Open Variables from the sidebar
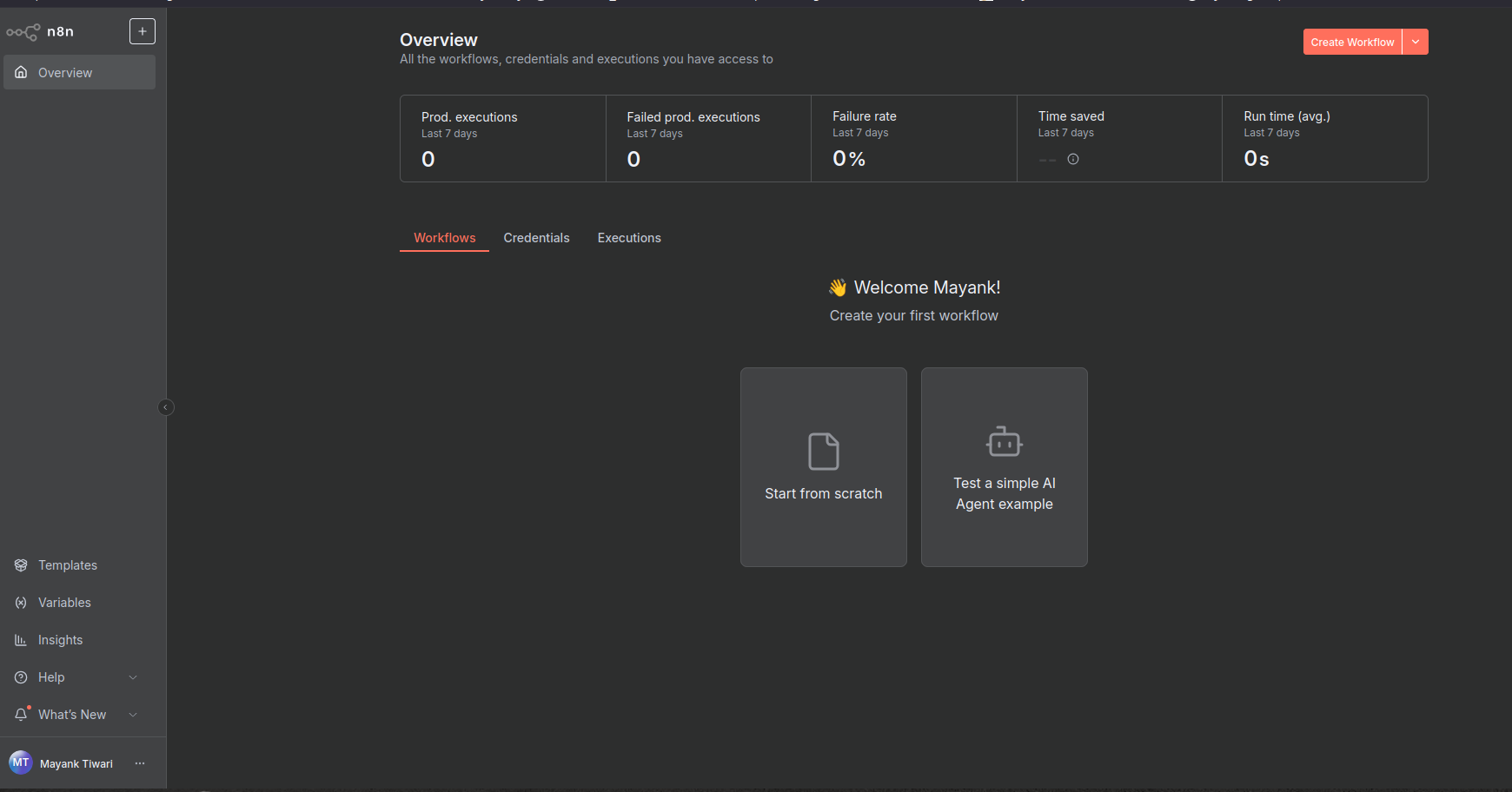 pos(20,602)
